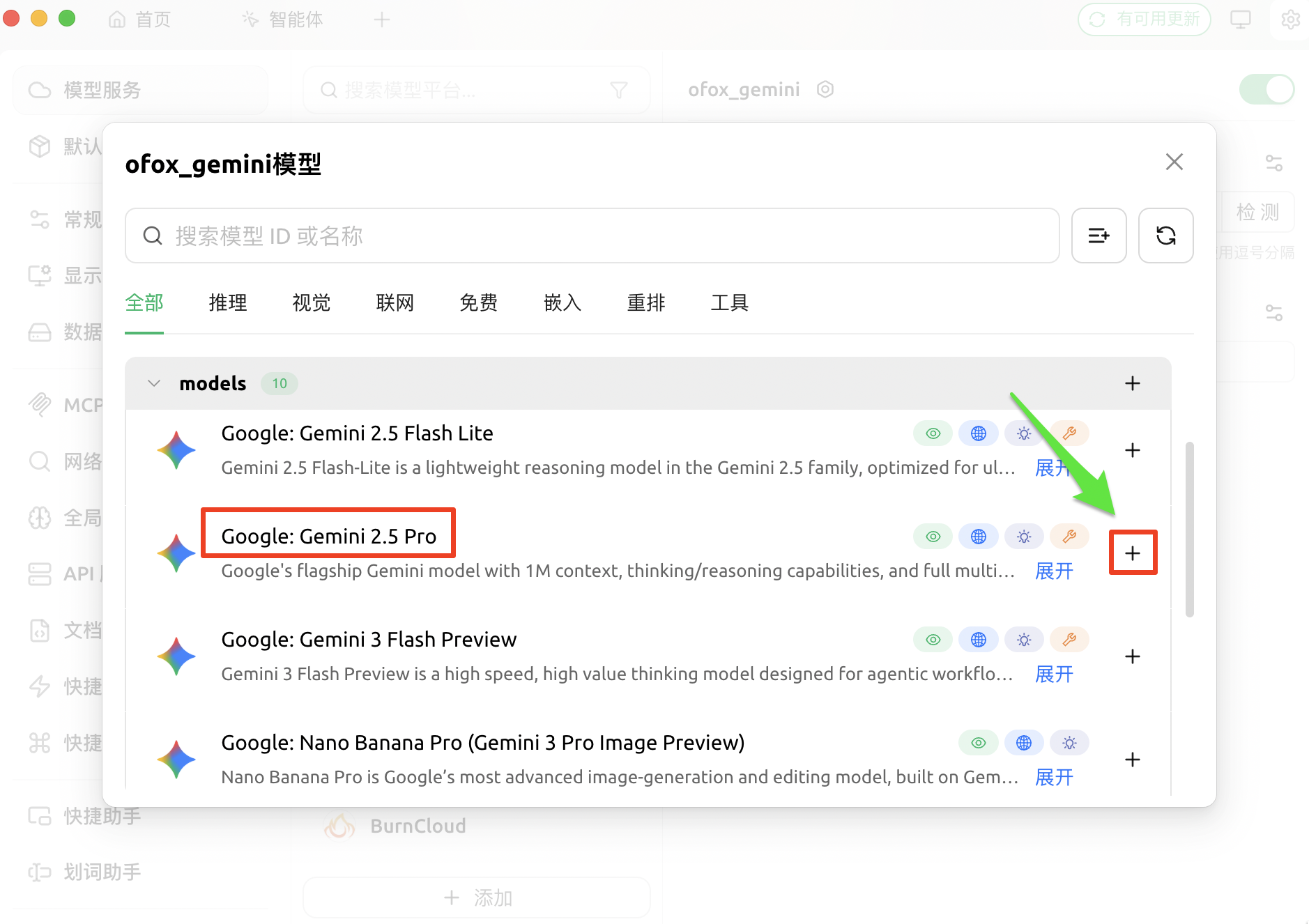
Task: Click the web globe tag on Gemini 2.5 Flash Lite
Action: pyautogui.click(x=979, y=433)
